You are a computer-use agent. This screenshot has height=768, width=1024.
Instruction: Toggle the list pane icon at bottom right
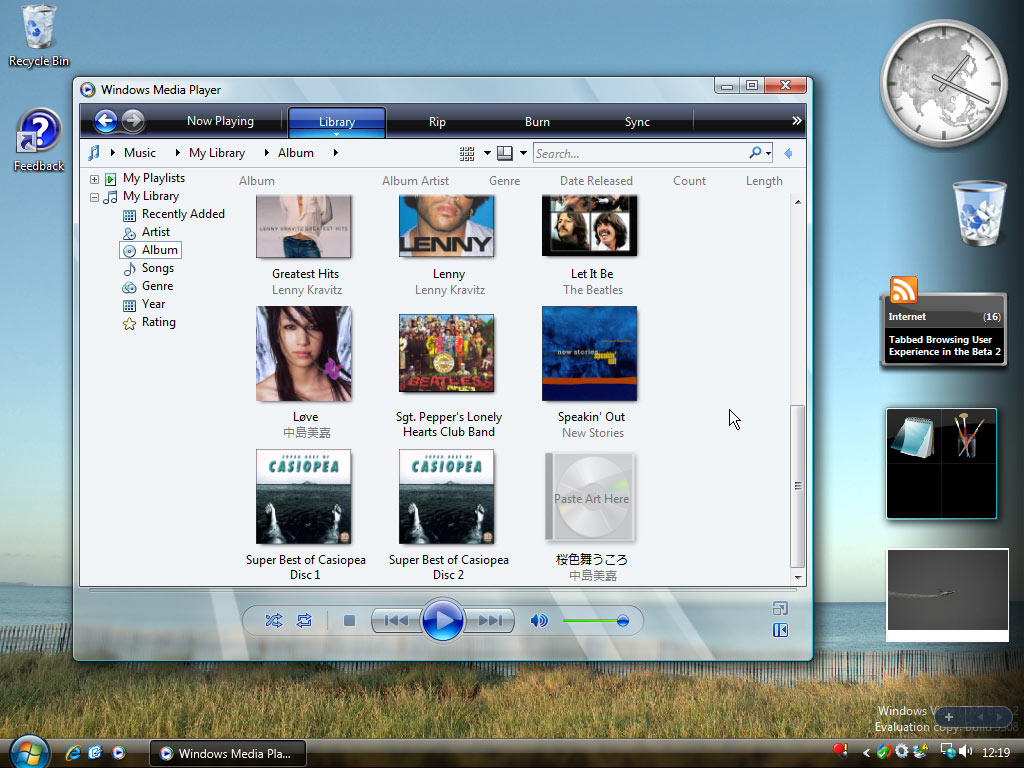tap(780, 630)
